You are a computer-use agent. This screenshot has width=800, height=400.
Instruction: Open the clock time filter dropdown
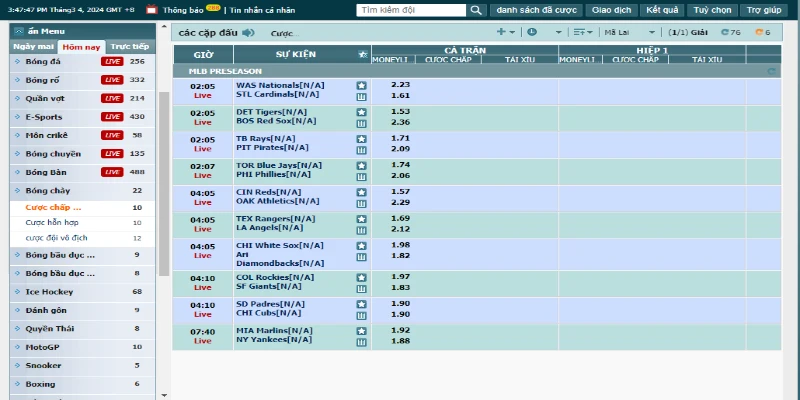[544, 32]
